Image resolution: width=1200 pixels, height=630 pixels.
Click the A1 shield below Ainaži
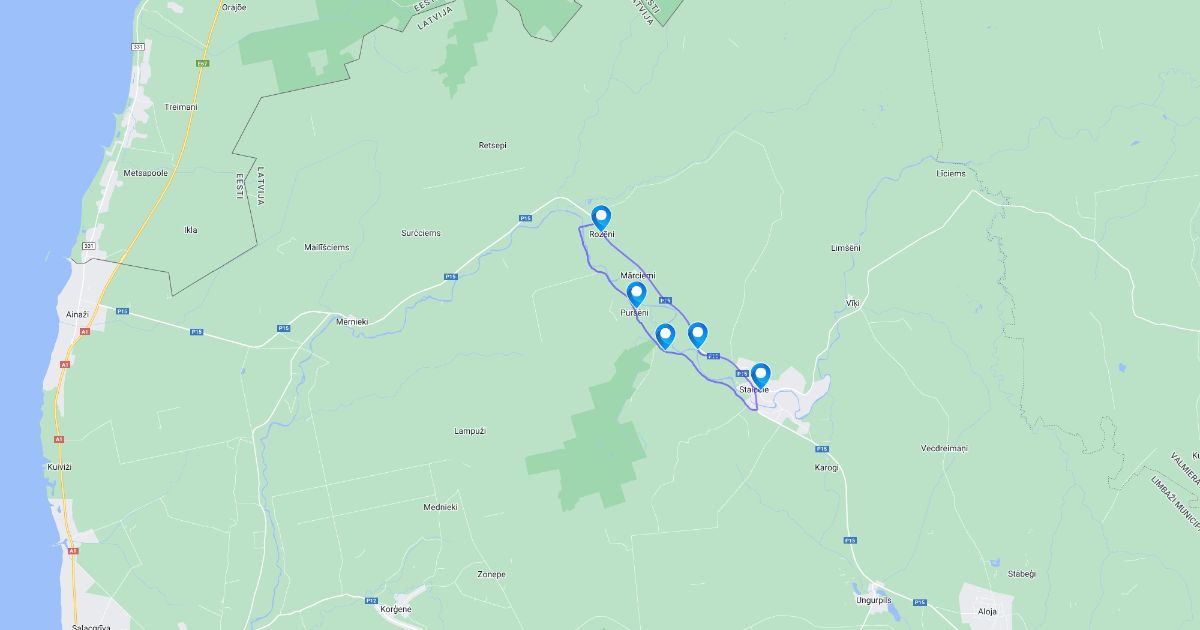coord(86,331)
